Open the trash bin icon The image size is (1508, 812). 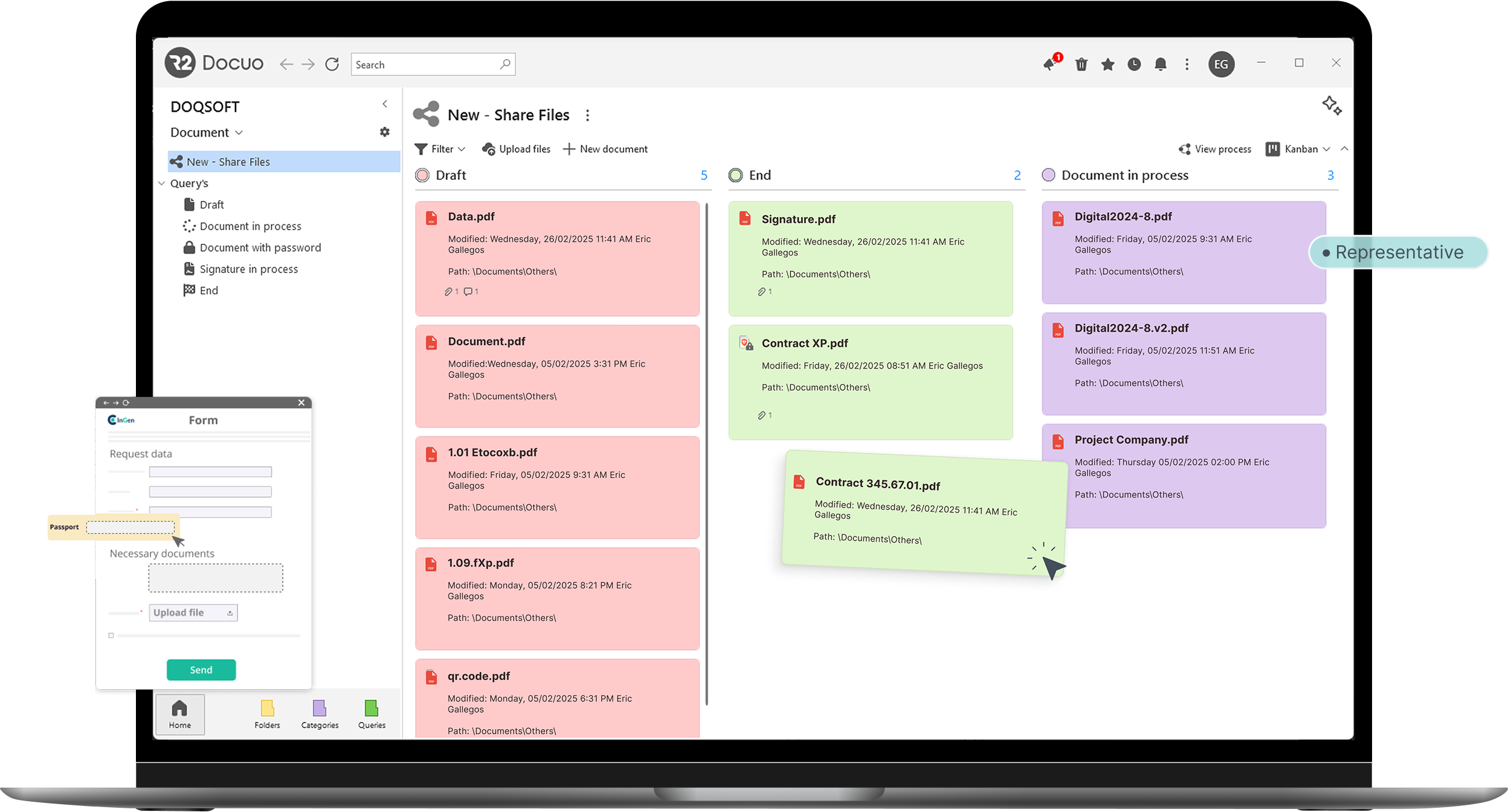point(1081,64)
